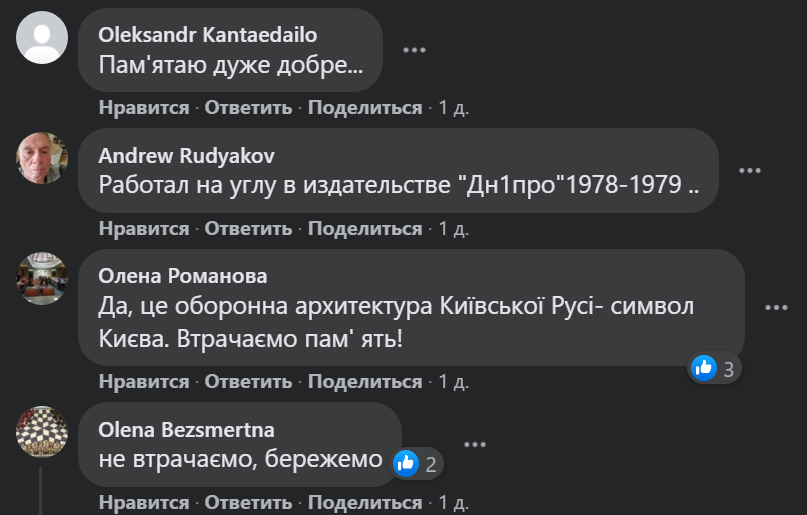This screenshot has width=807, height=515.
Task: Like Andrew Rudyakov's comment via Нравится
Action: pos(144,229)
